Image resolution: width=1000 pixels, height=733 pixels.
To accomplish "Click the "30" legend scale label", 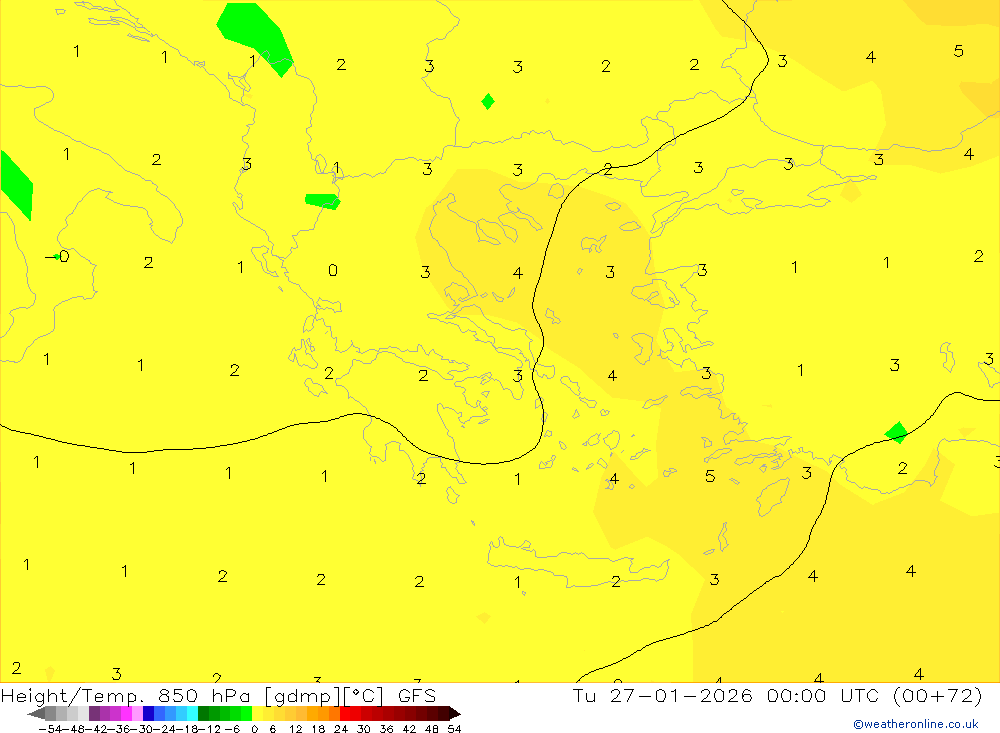I will [364, 729].
